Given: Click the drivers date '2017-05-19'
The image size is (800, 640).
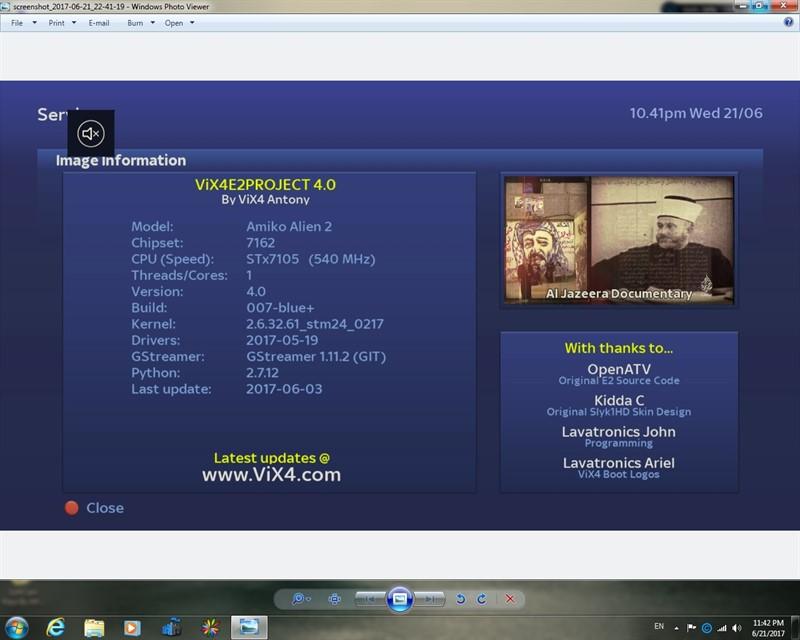Looking at the screenshot, I should pos(282,340).
